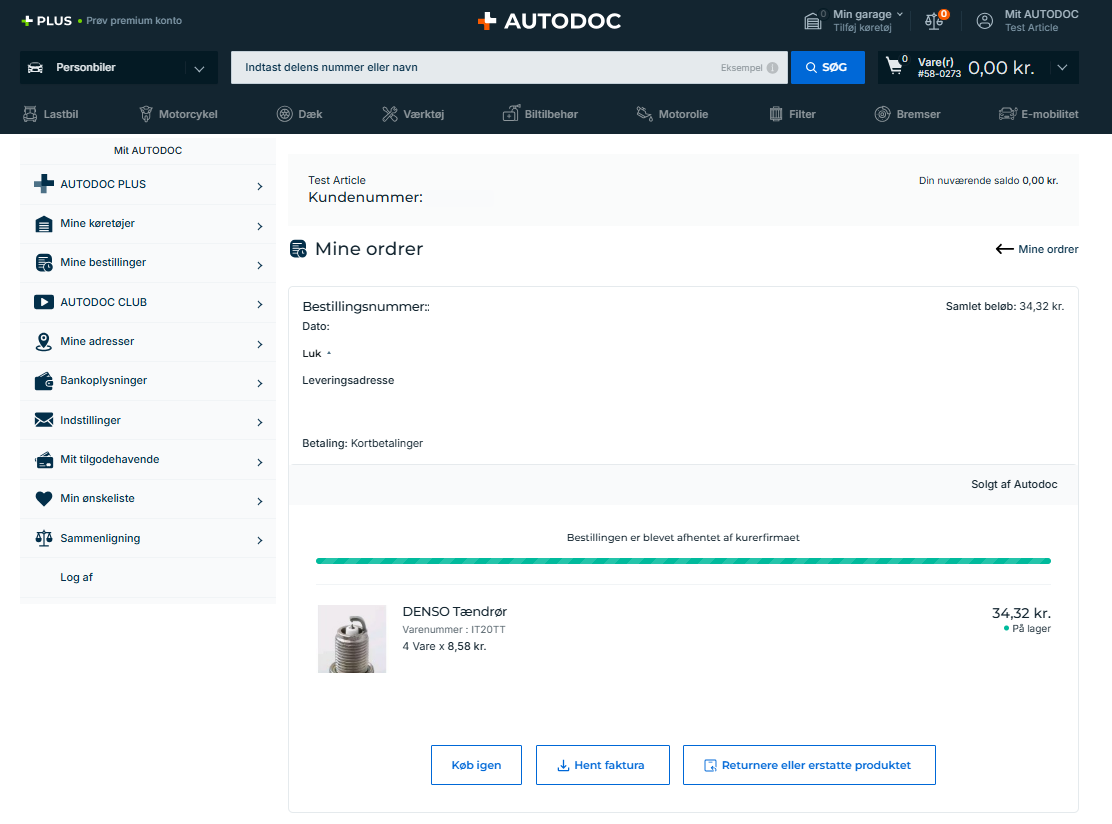Image resolution: width=1112 pixels, height=824 pixels.
Task: Open the Bremser brake category
Action: coord(907,114)
